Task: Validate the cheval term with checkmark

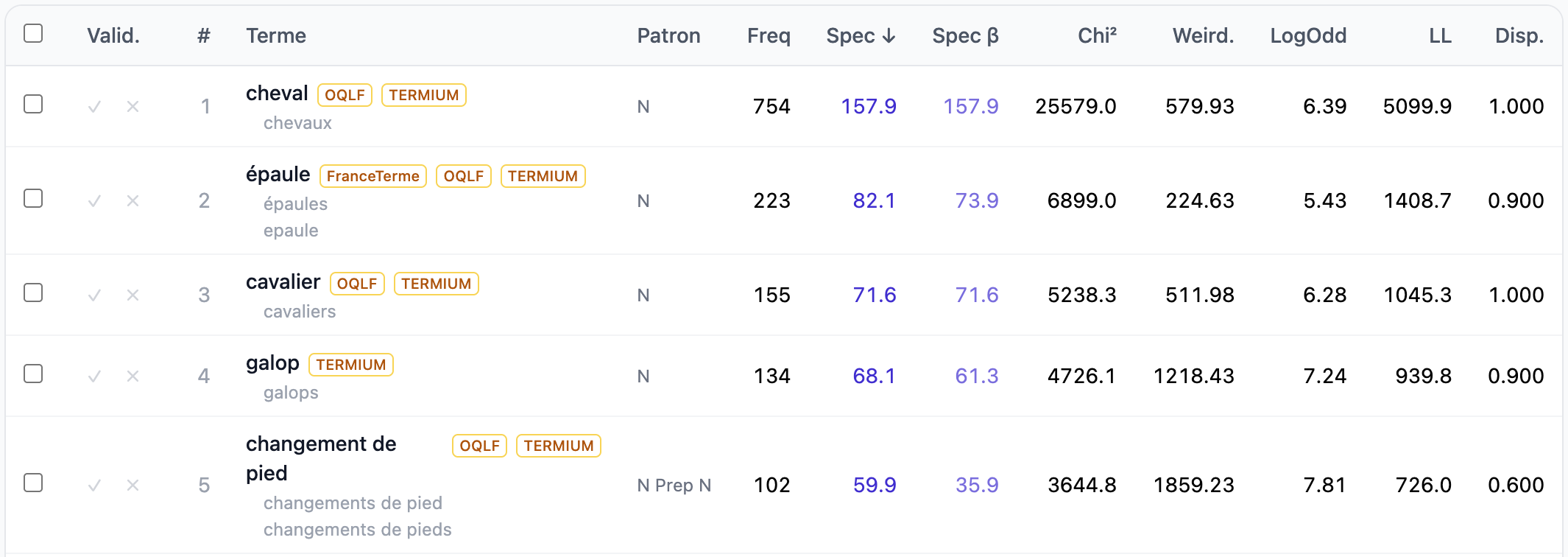Action: click(x=94, y=107)
